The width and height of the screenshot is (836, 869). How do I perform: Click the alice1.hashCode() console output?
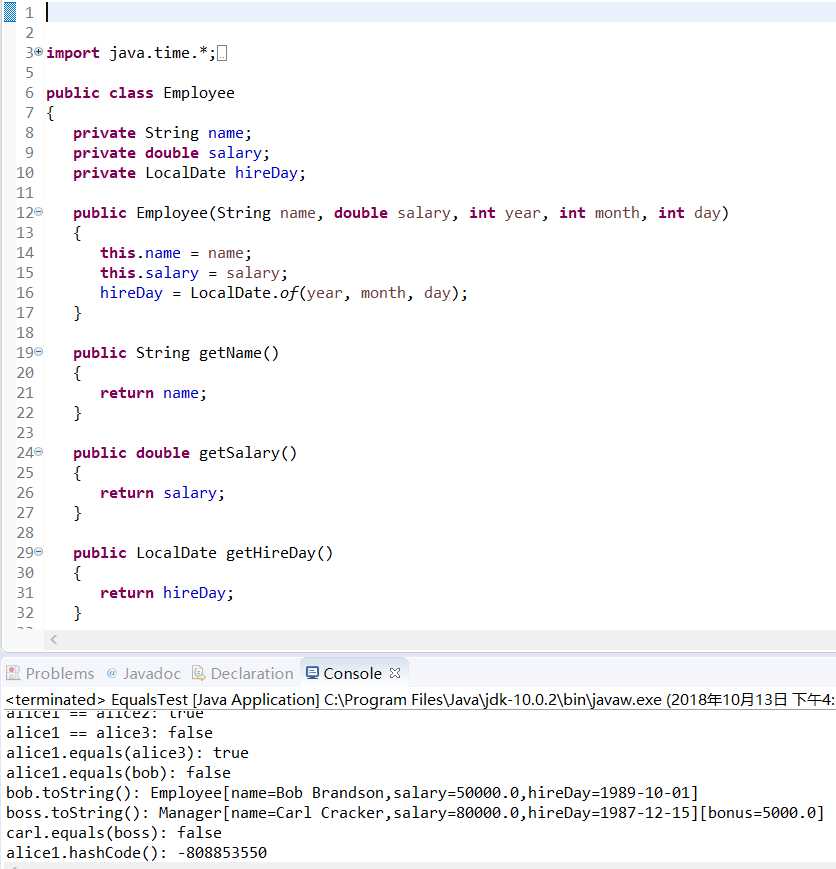coord(136,852)
